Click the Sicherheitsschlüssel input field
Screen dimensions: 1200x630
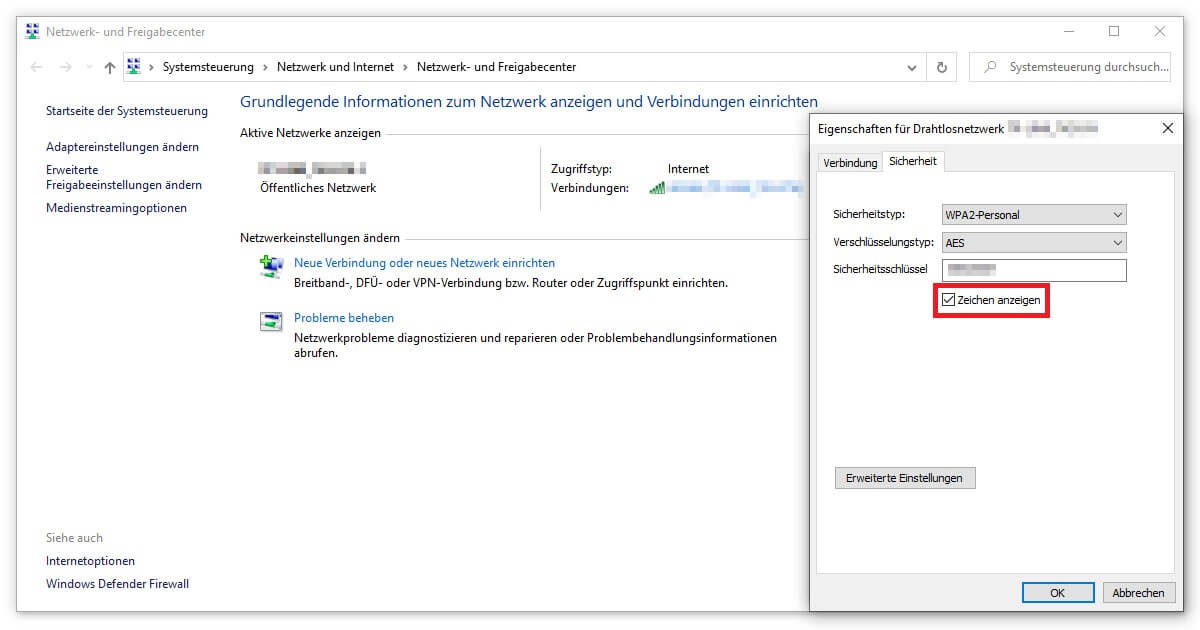[x=1034, y=270]
